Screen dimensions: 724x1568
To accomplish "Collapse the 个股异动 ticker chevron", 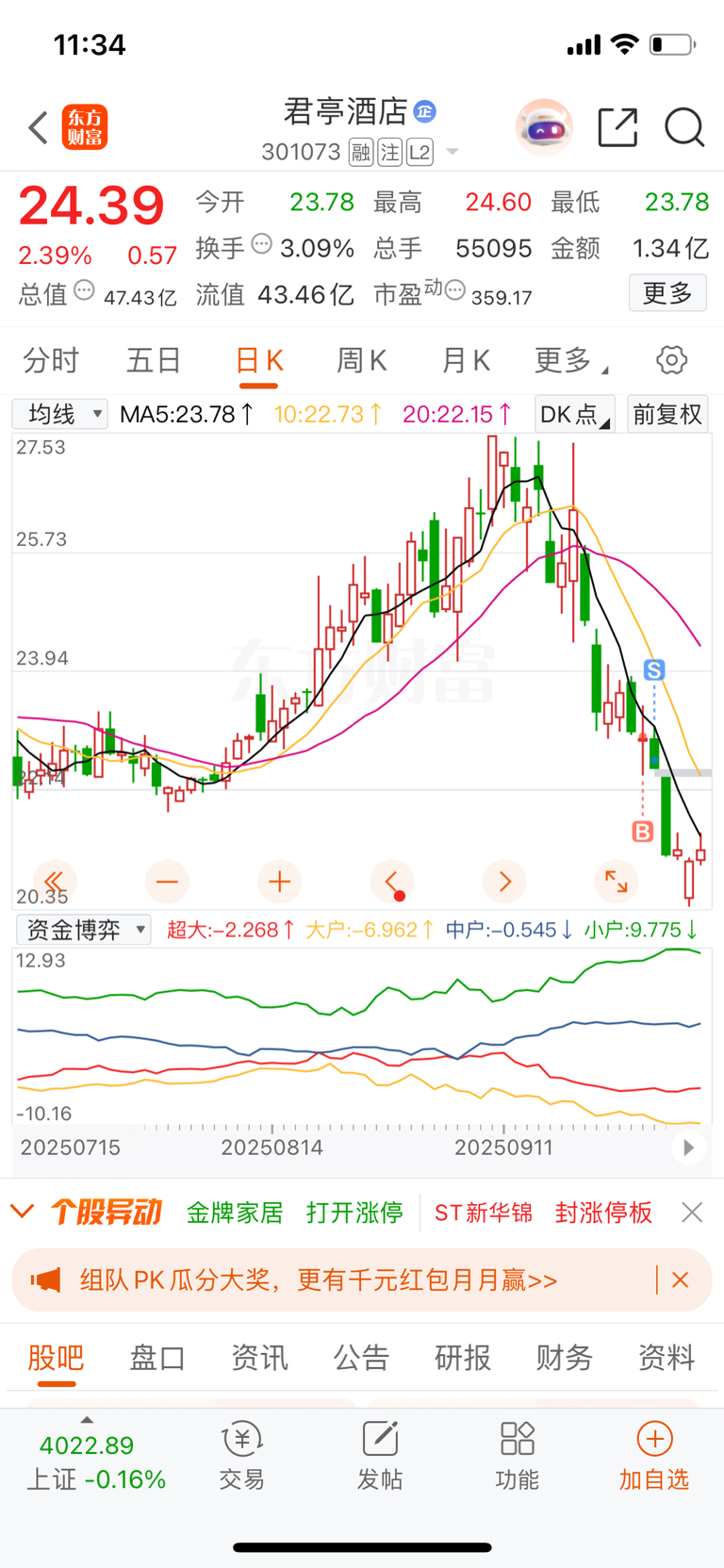I will pyautogui.click(x=22, y=1211).
